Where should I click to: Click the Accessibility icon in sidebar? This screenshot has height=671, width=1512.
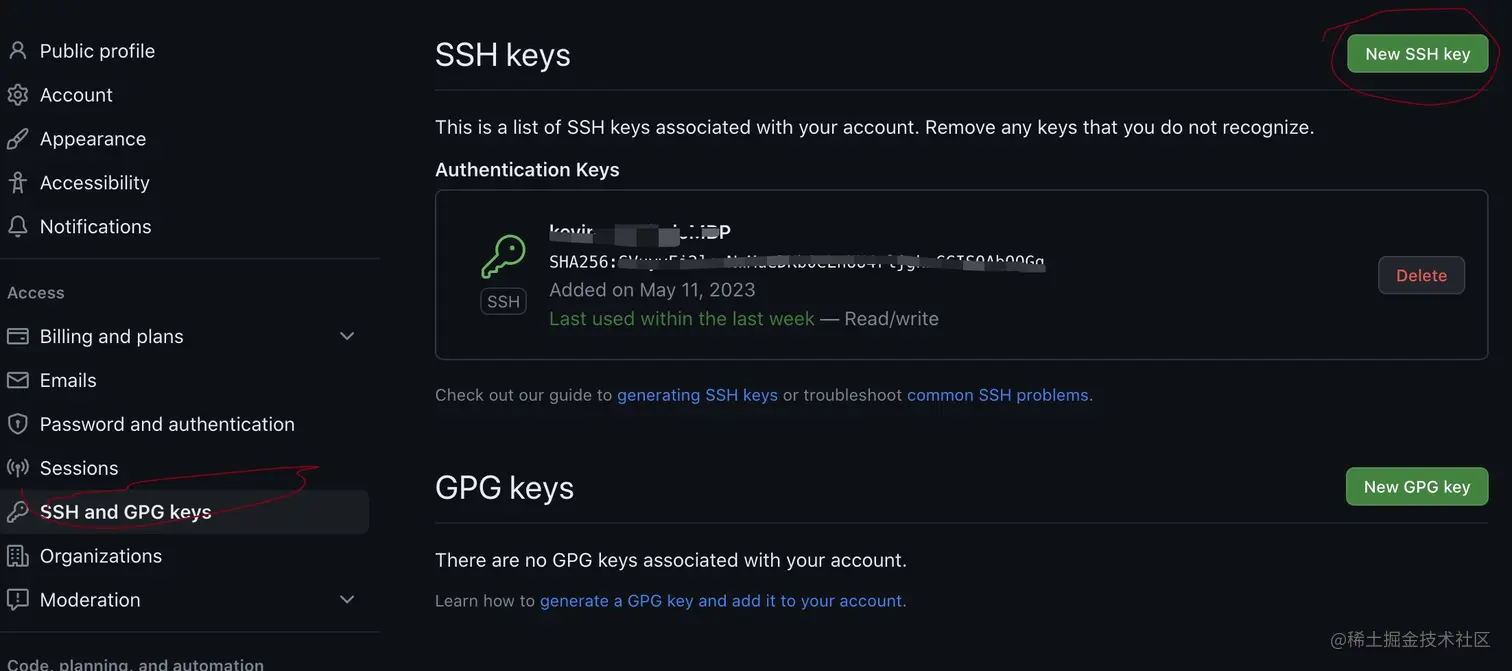click(17, 182)
